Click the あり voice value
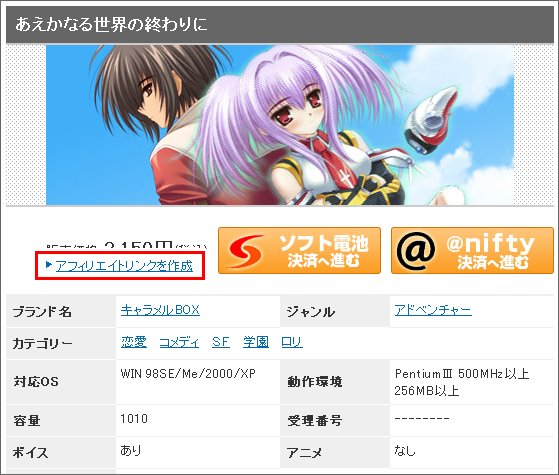 coord(130,450)
